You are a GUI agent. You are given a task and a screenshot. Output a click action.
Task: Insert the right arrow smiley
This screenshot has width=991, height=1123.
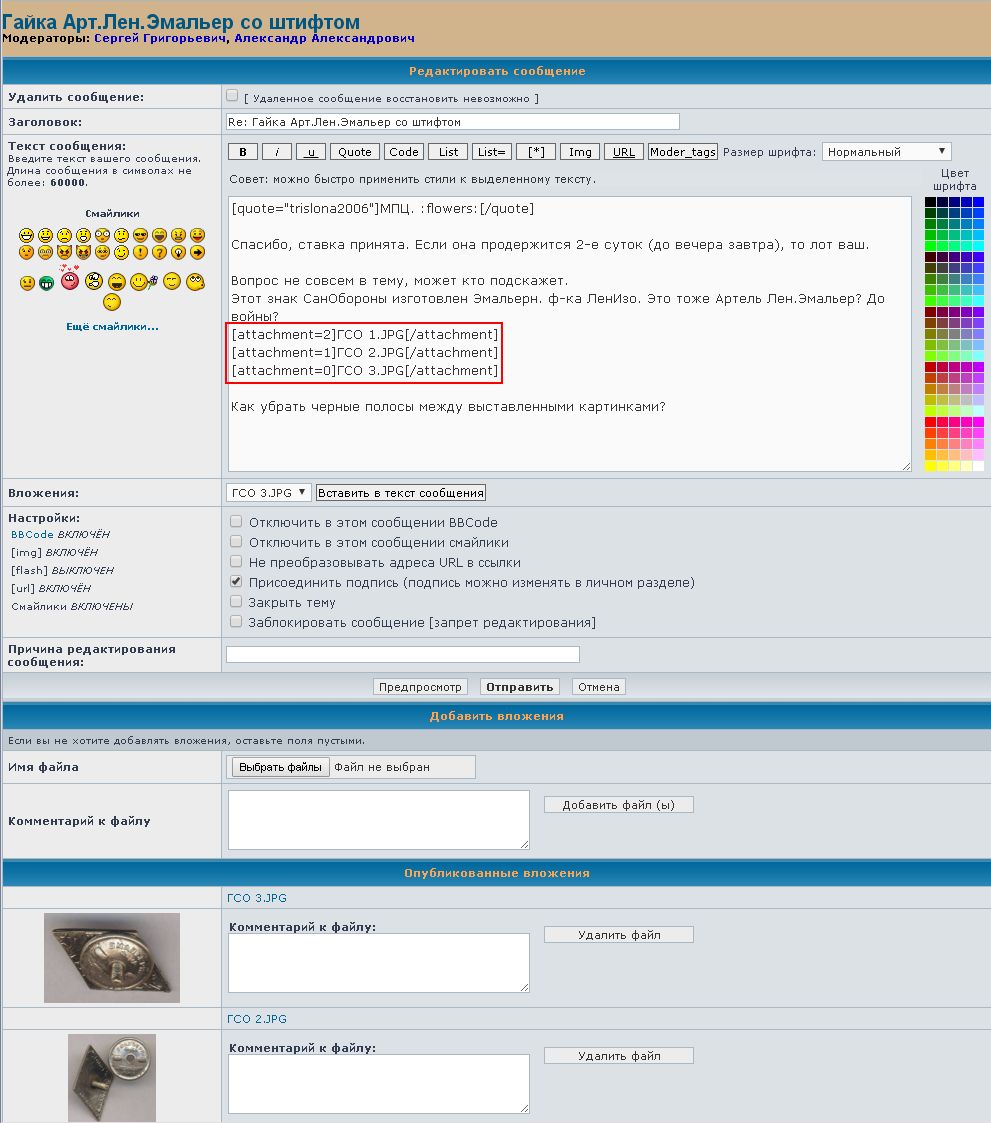pos(198,253)
